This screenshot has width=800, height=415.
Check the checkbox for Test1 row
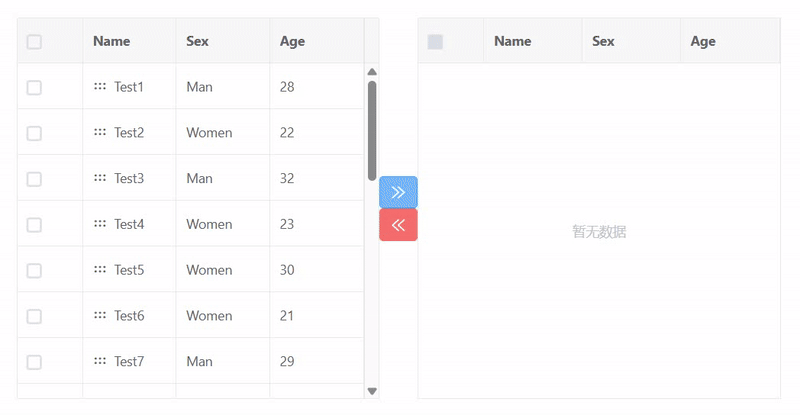pyautogui.click(x=34, y=88)
